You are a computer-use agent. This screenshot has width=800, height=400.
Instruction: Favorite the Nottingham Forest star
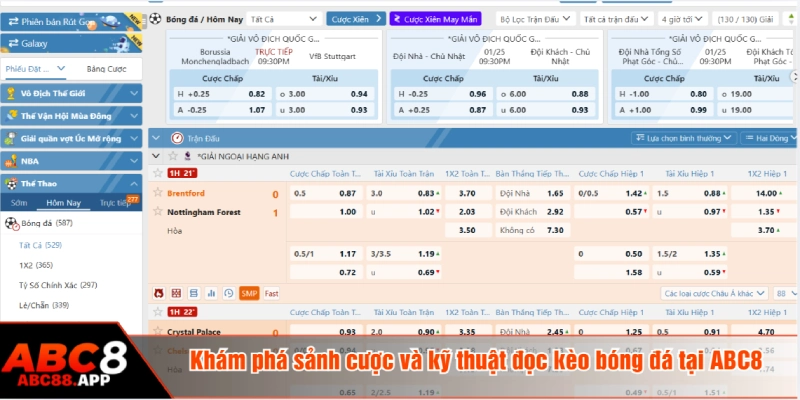click(x=158, y=211)
